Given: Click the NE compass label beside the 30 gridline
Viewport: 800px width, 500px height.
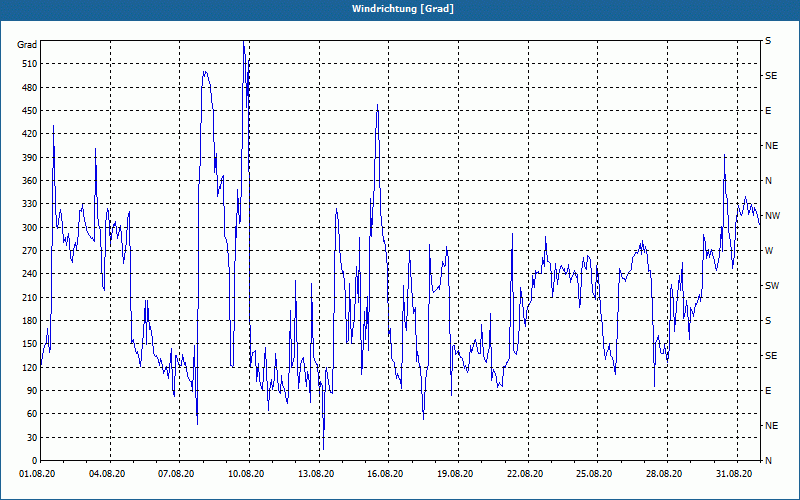Looking at the screenshot, I should click(x=772, y=426).
